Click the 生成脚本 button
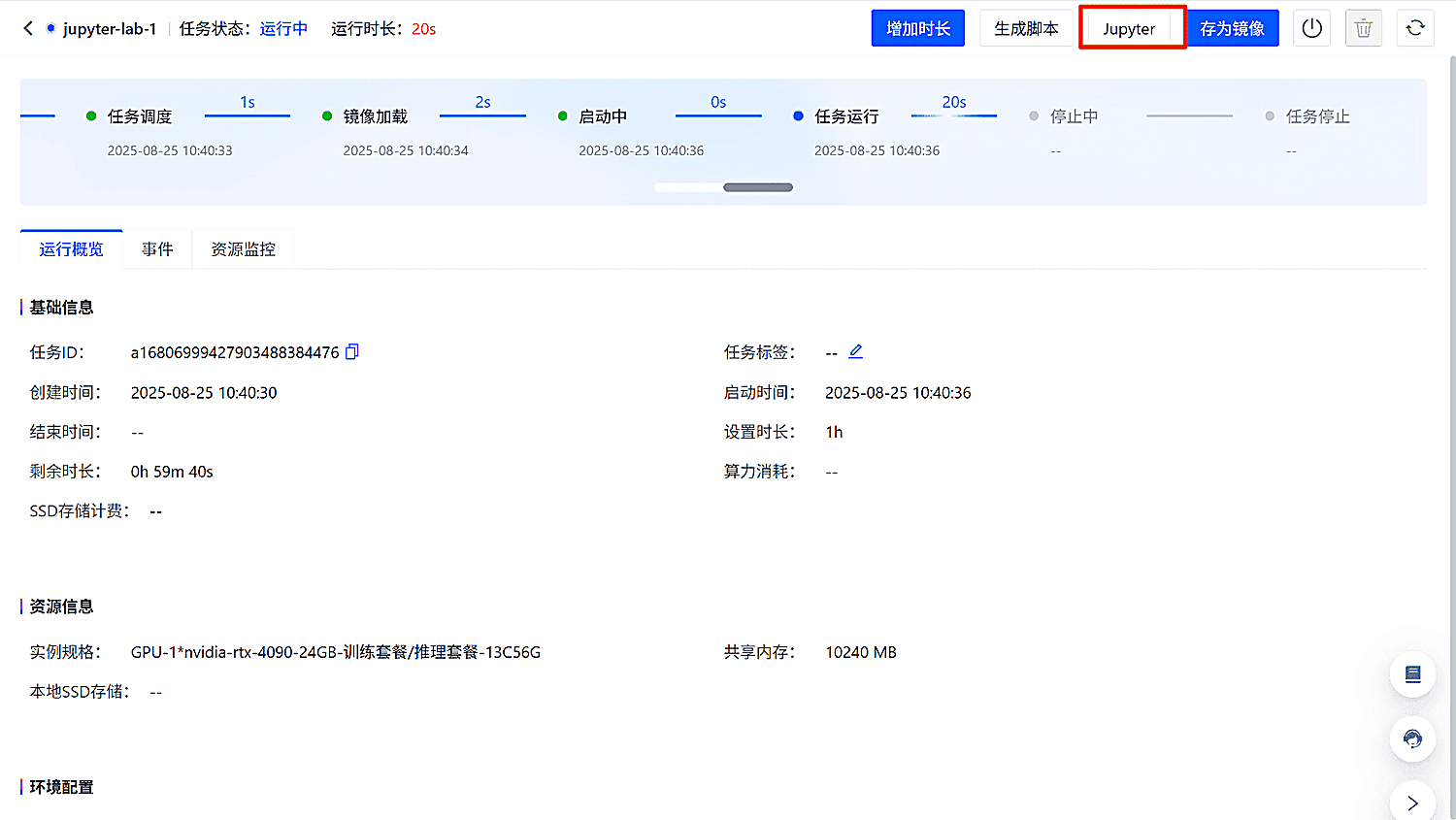This screenshot has width=1456, height=820. 1026,28
